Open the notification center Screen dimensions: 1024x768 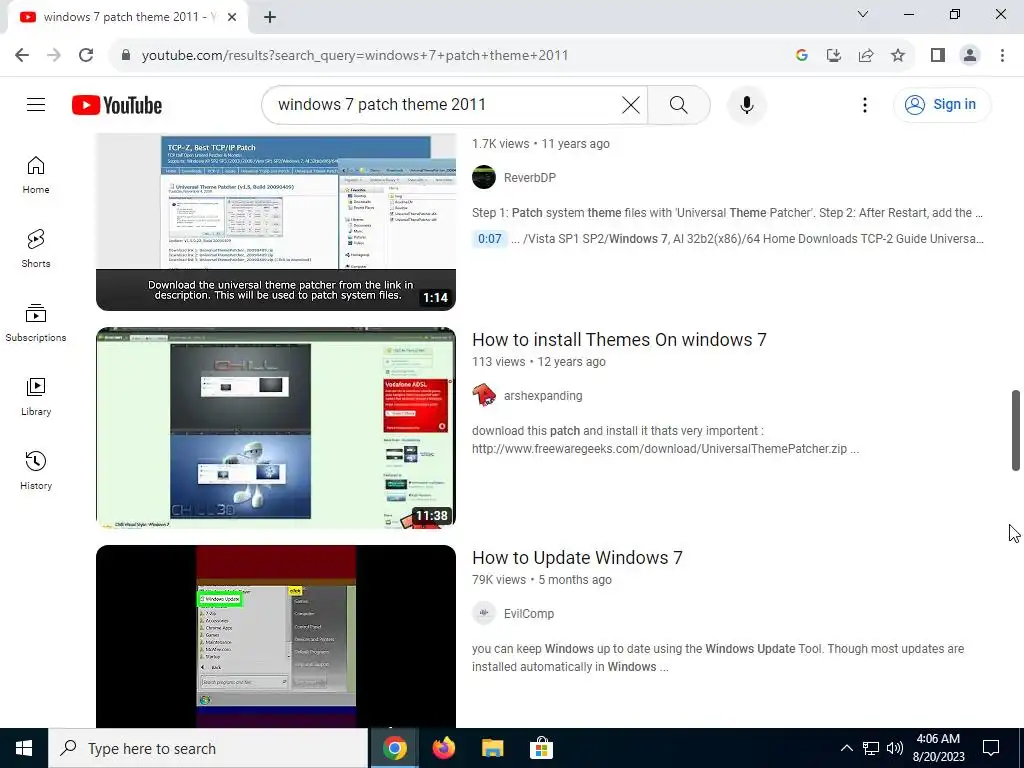click(991, 748)
